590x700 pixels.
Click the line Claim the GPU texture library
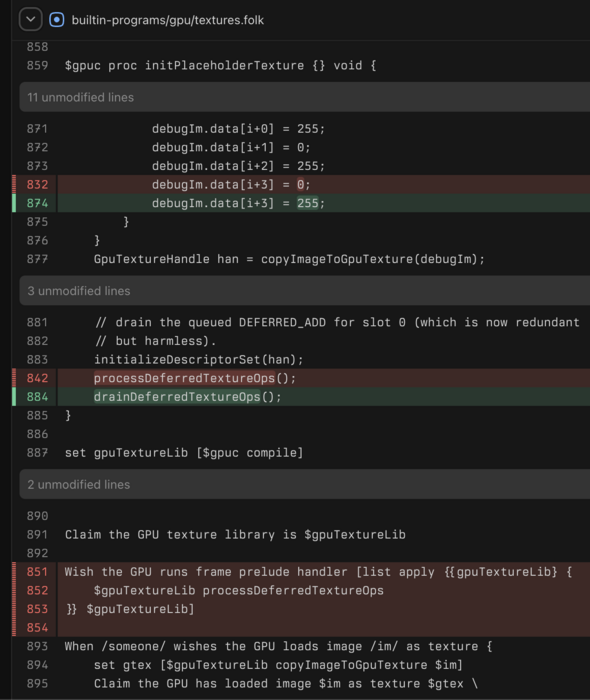tap(235, 534)
